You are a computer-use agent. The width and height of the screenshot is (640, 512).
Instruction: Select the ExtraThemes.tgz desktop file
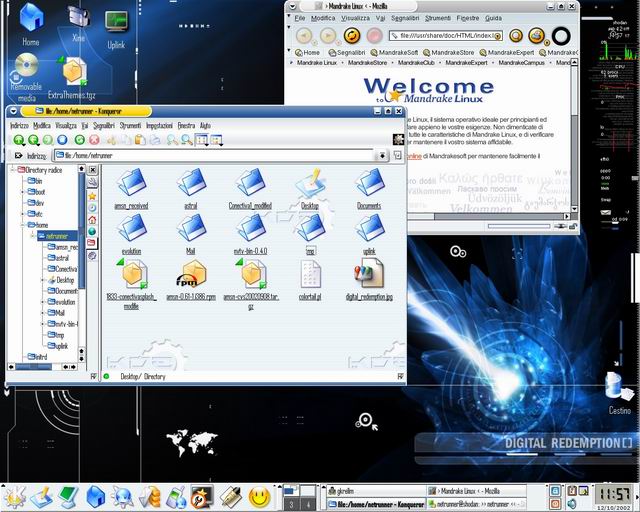pos(74,78)
